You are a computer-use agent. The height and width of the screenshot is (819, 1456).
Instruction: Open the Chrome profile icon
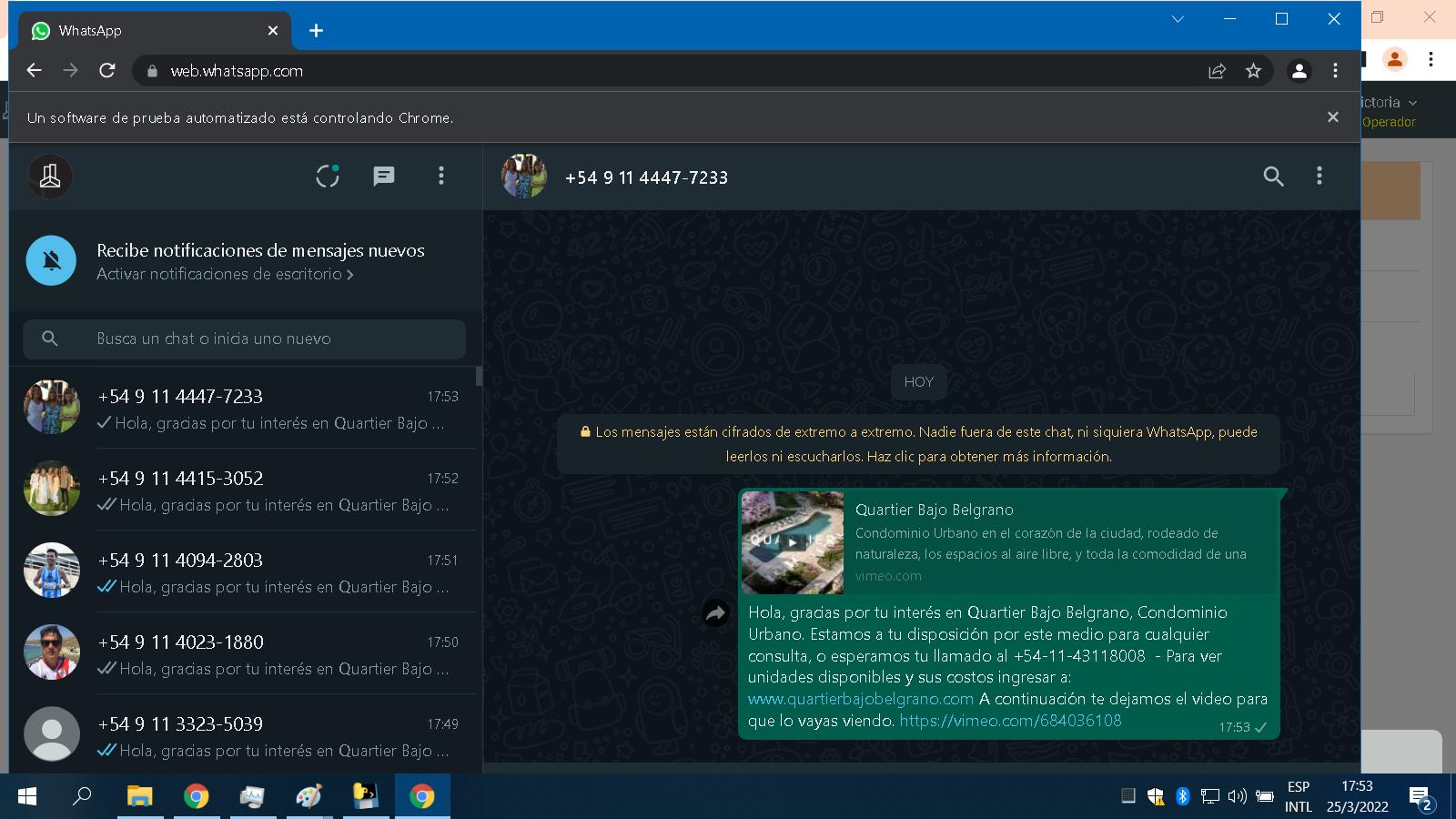(x=1299, y=71)
